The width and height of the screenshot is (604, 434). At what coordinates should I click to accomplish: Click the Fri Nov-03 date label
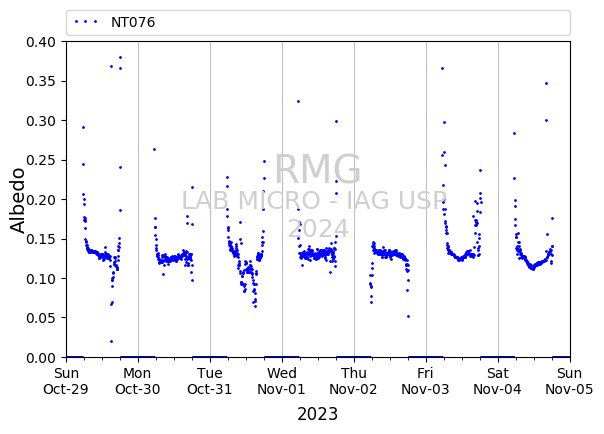[426, 381]
